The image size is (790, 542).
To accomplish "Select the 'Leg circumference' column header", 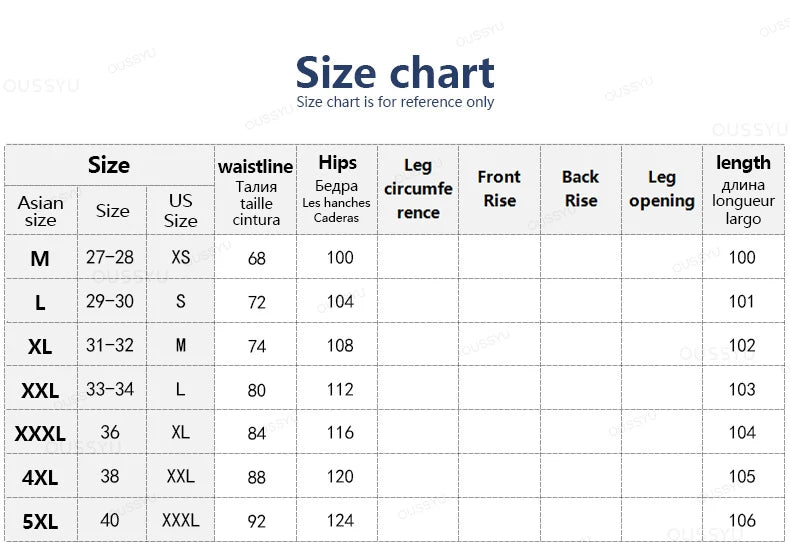I will [418, 189].
